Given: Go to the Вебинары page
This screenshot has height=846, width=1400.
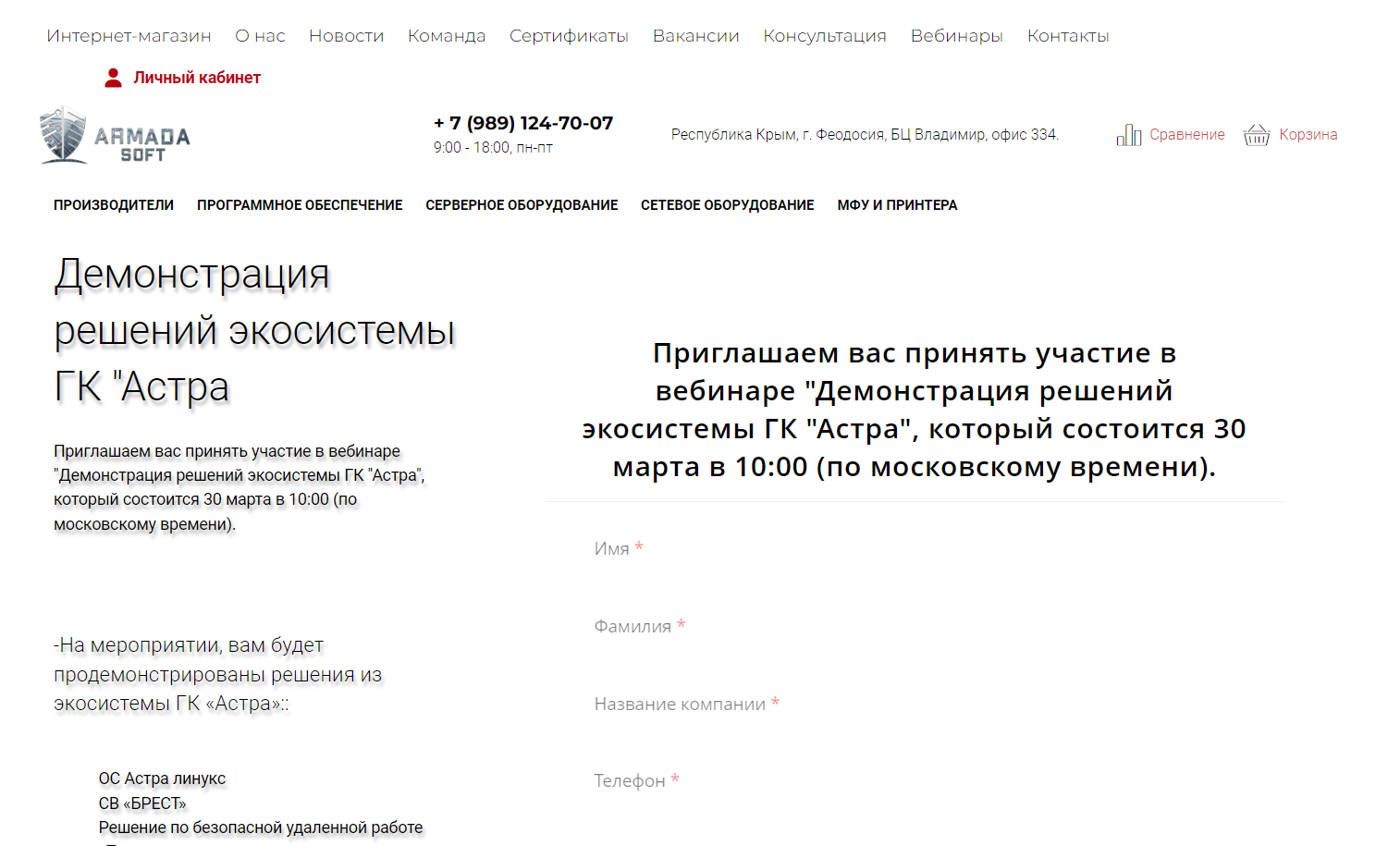Looking at the screenshot, I should coord(956,36).
